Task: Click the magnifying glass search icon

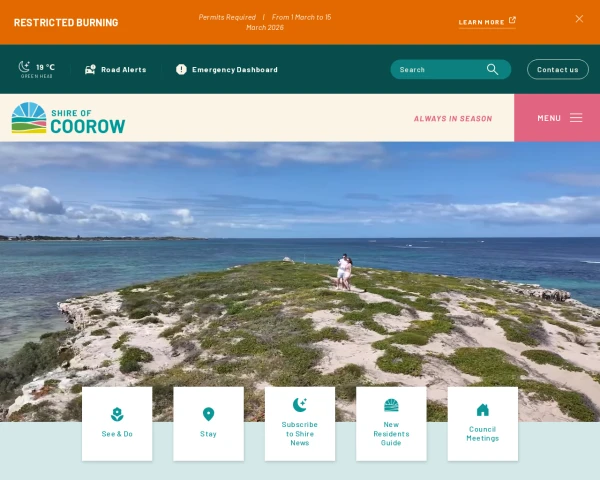Action: click(492, 69)
